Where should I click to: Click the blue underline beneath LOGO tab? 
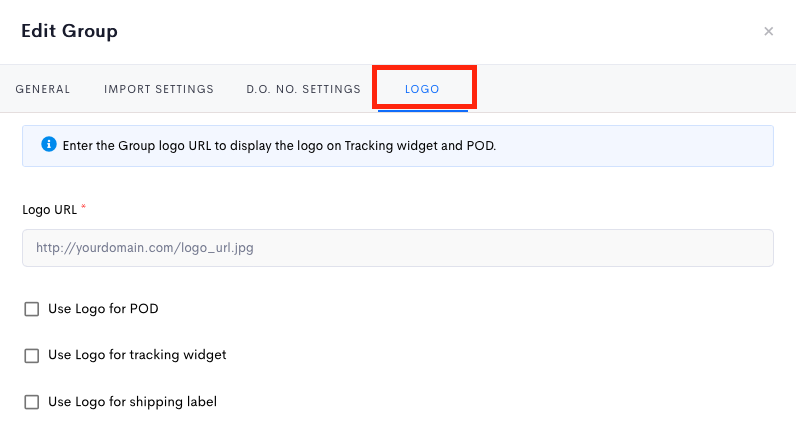(422, 110)
